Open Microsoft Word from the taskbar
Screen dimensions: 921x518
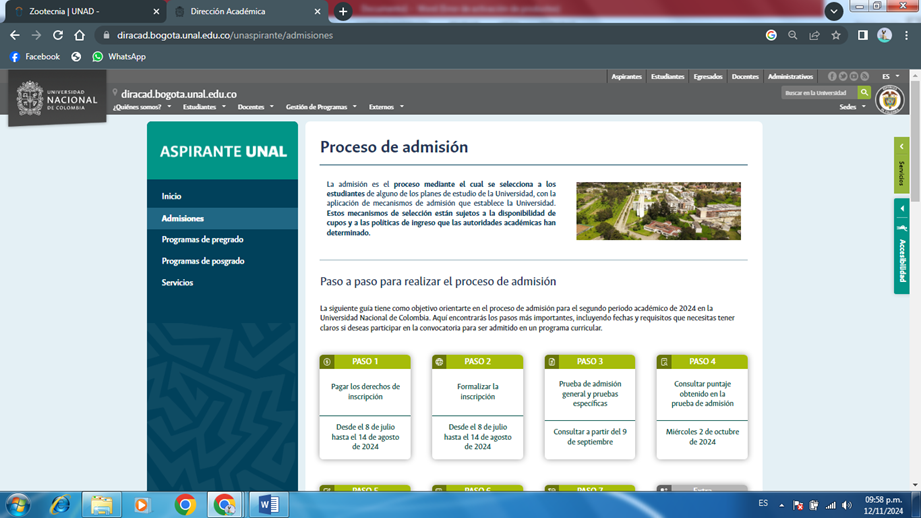[268, 504]
